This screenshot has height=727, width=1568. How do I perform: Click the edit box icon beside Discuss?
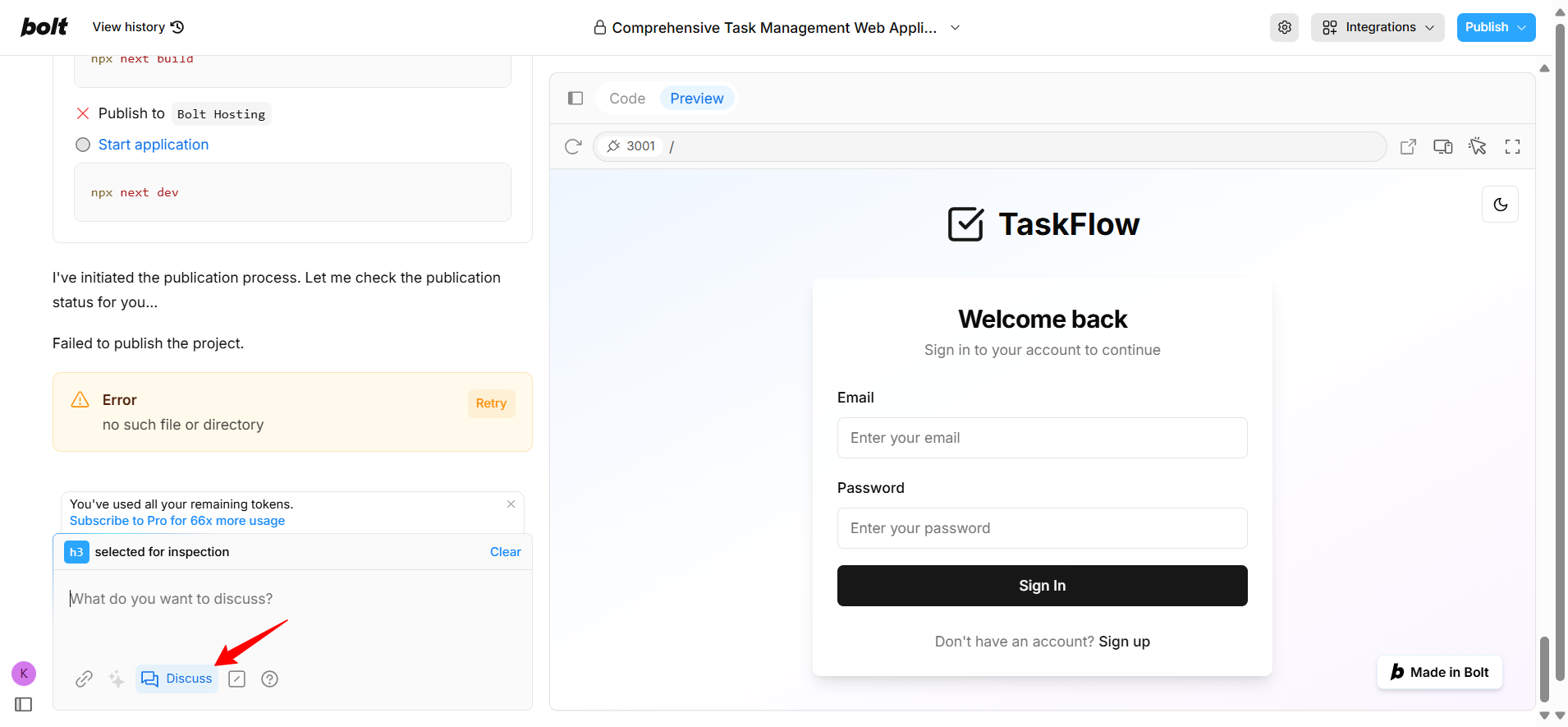pyautogui.click(x=237, y=679)
